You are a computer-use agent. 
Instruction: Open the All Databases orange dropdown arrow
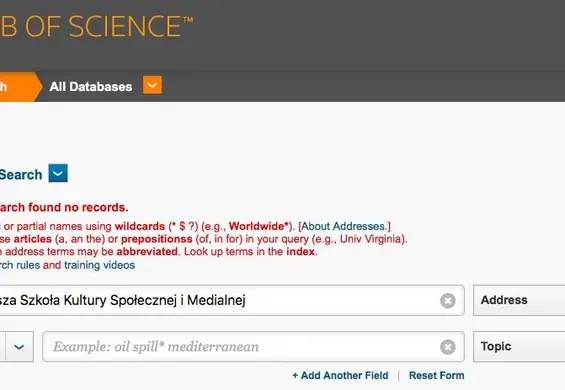[x=152, y=85]
